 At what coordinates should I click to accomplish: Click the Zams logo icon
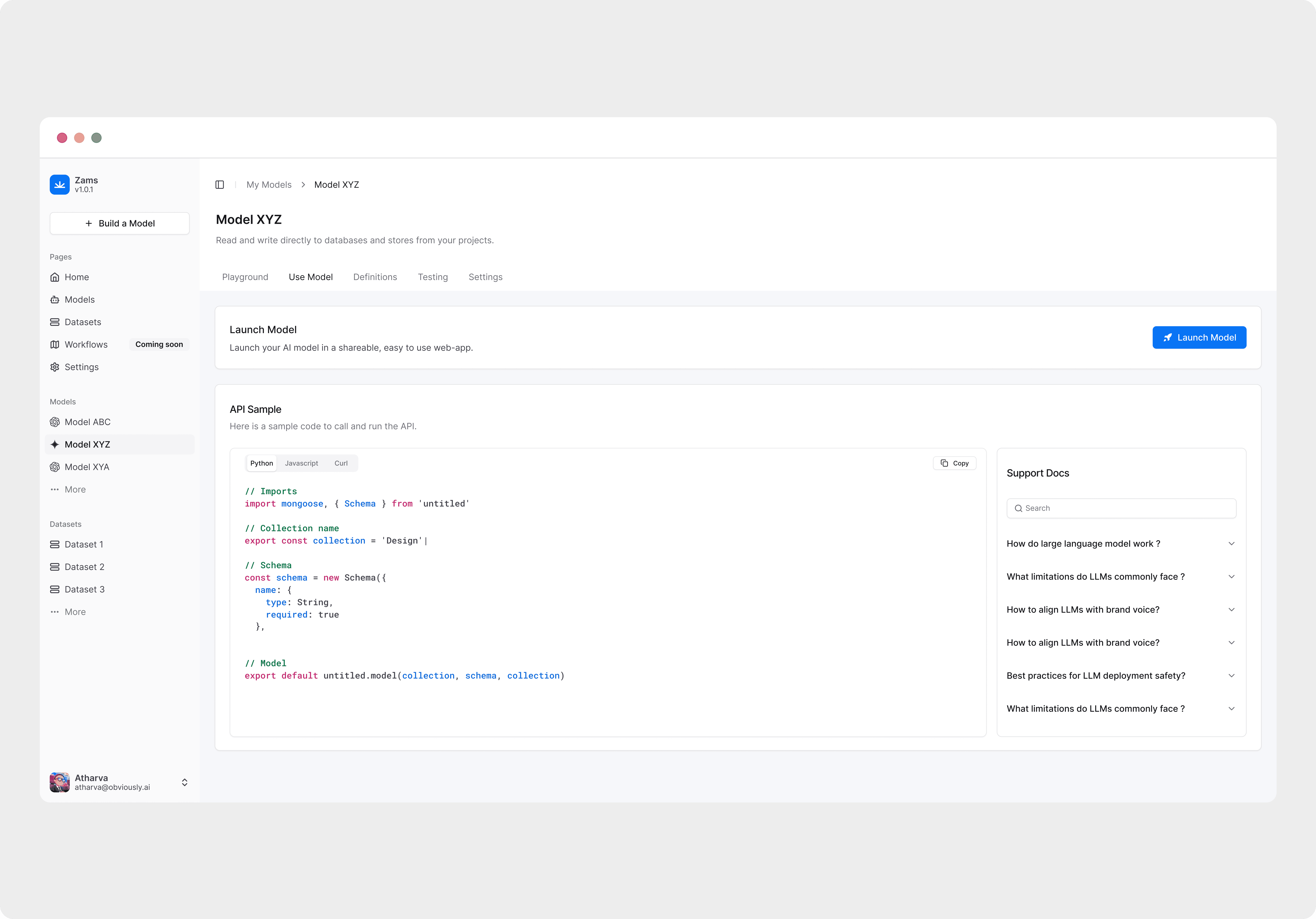[60, 185]
